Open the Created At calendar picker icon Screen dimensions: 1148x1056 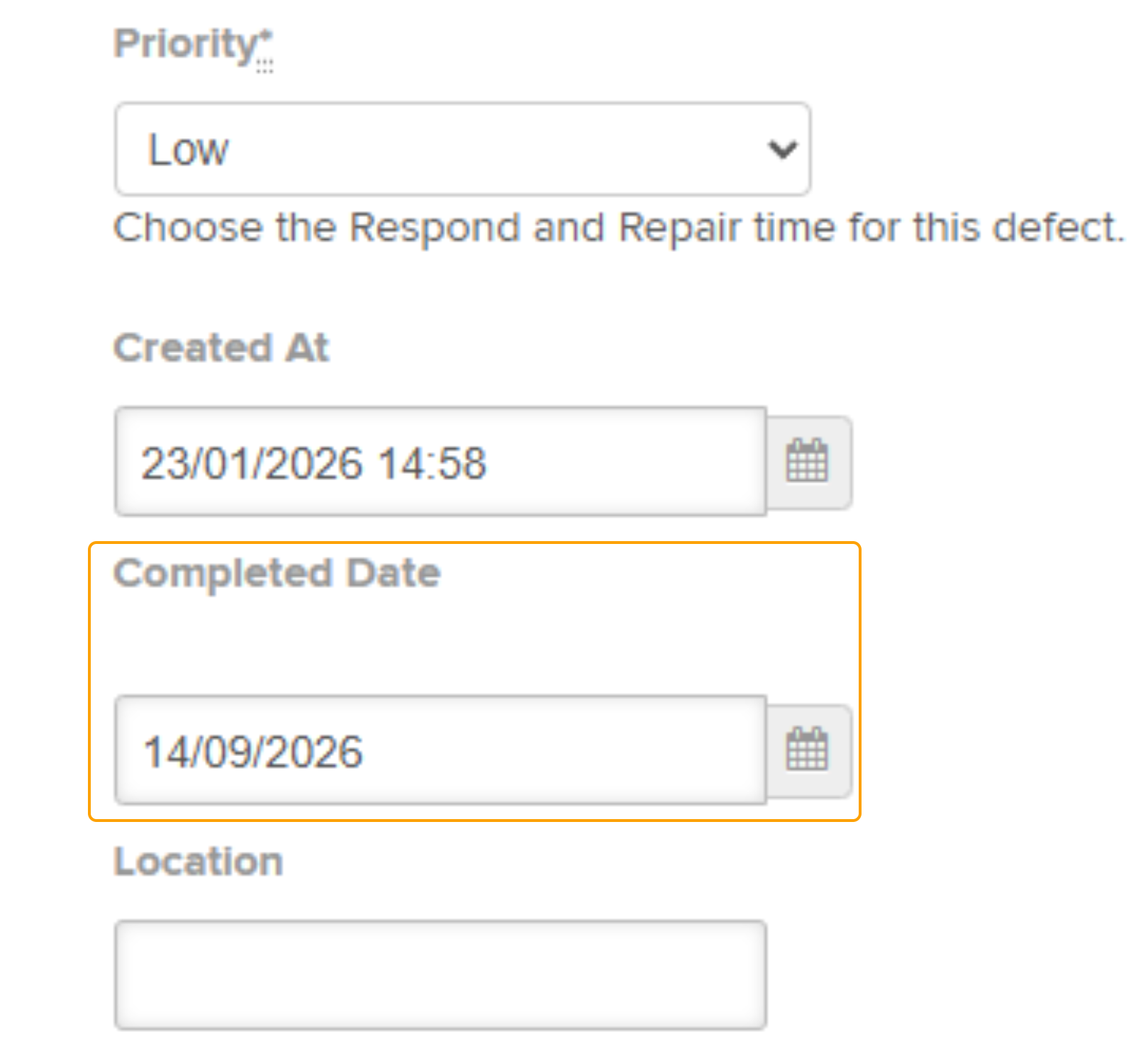click(x=808, y=462)
